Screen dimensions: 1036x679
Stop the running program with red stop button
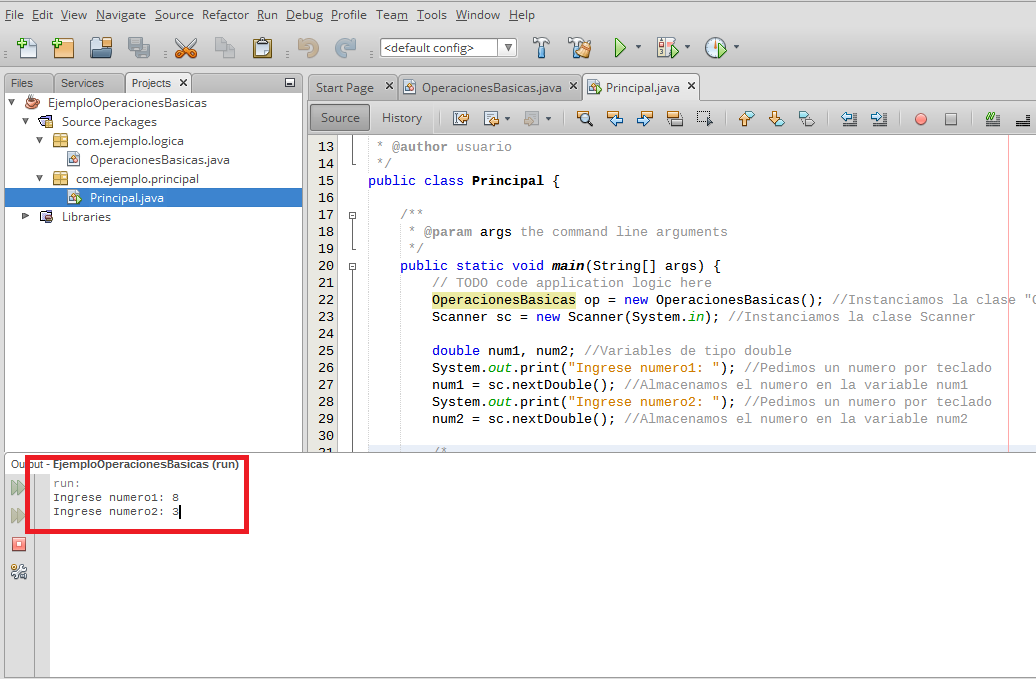(x=18, y=544)
